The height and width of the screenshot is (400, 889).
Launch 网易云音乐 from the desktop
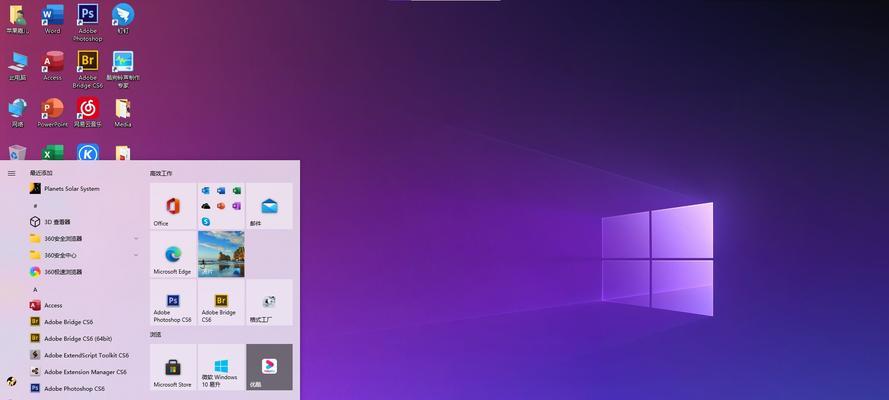87,113
